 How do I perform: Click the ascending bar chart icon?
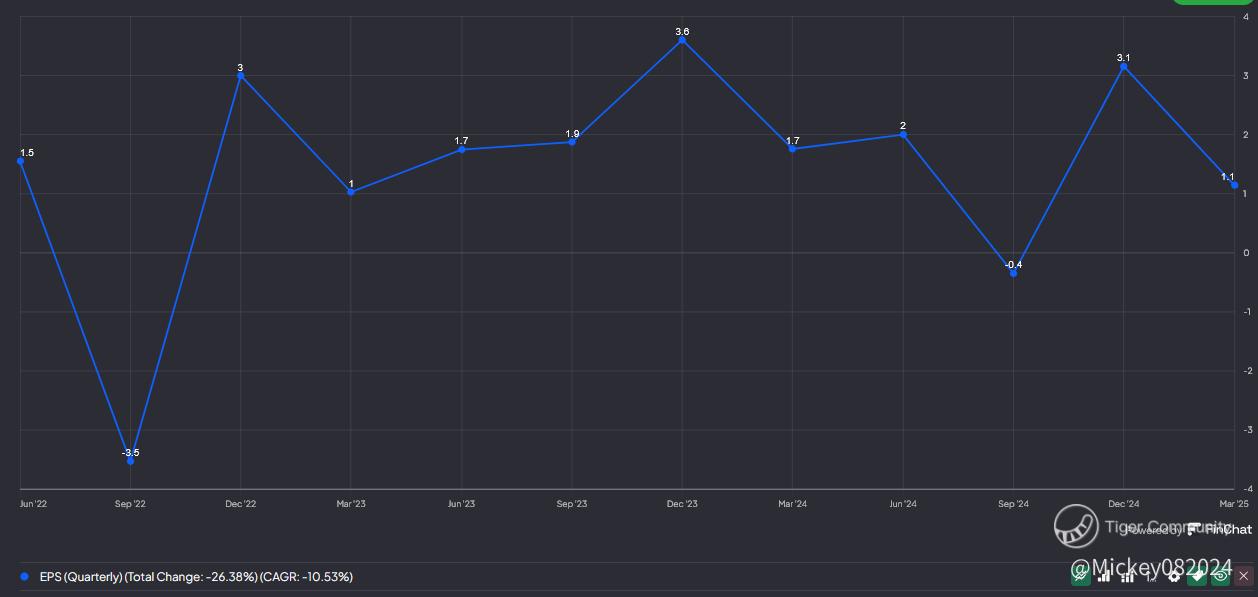[x=1104, y=576]
